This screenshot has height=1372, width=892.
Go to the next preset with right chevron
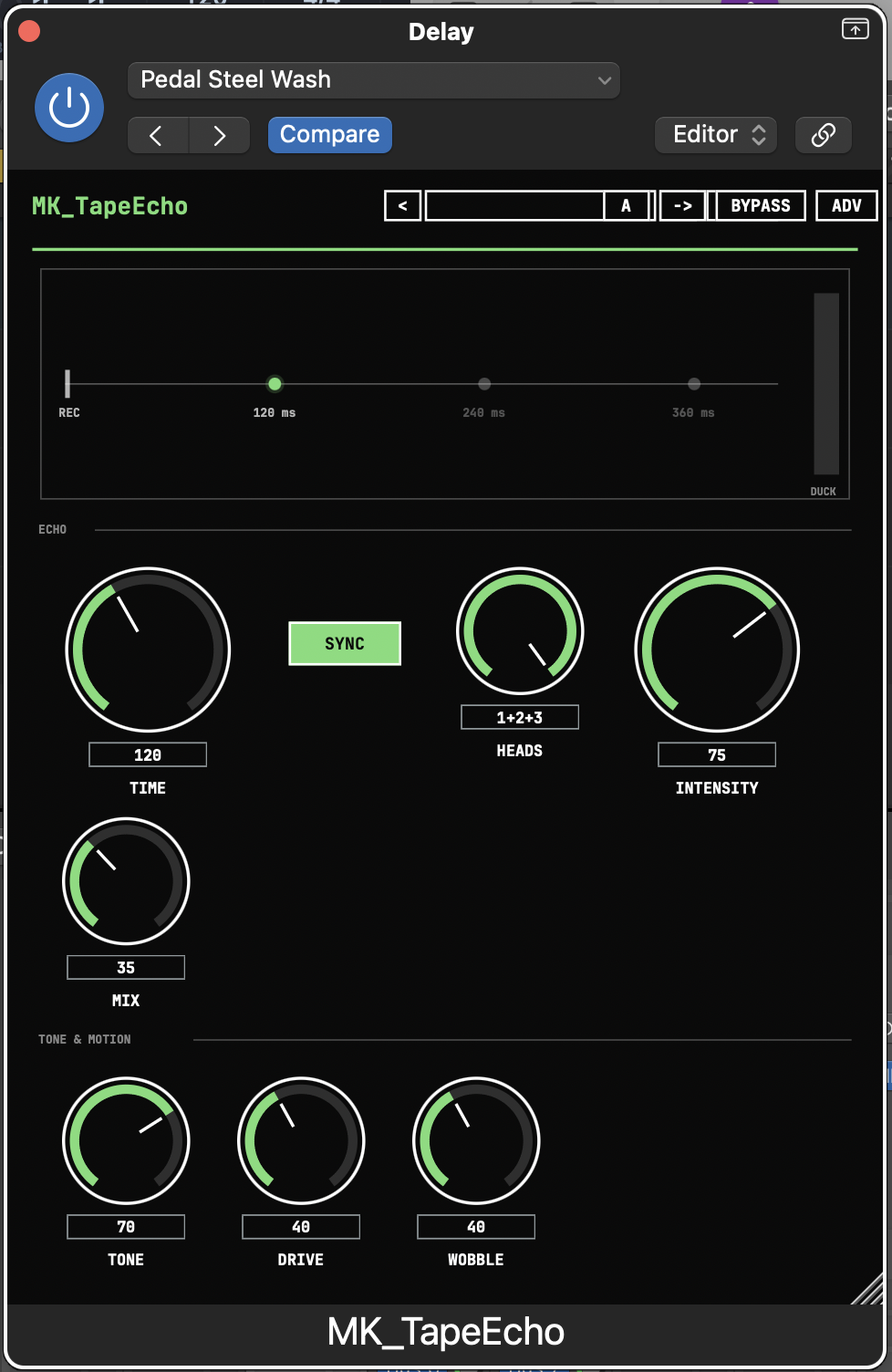(x=219, y=135)
